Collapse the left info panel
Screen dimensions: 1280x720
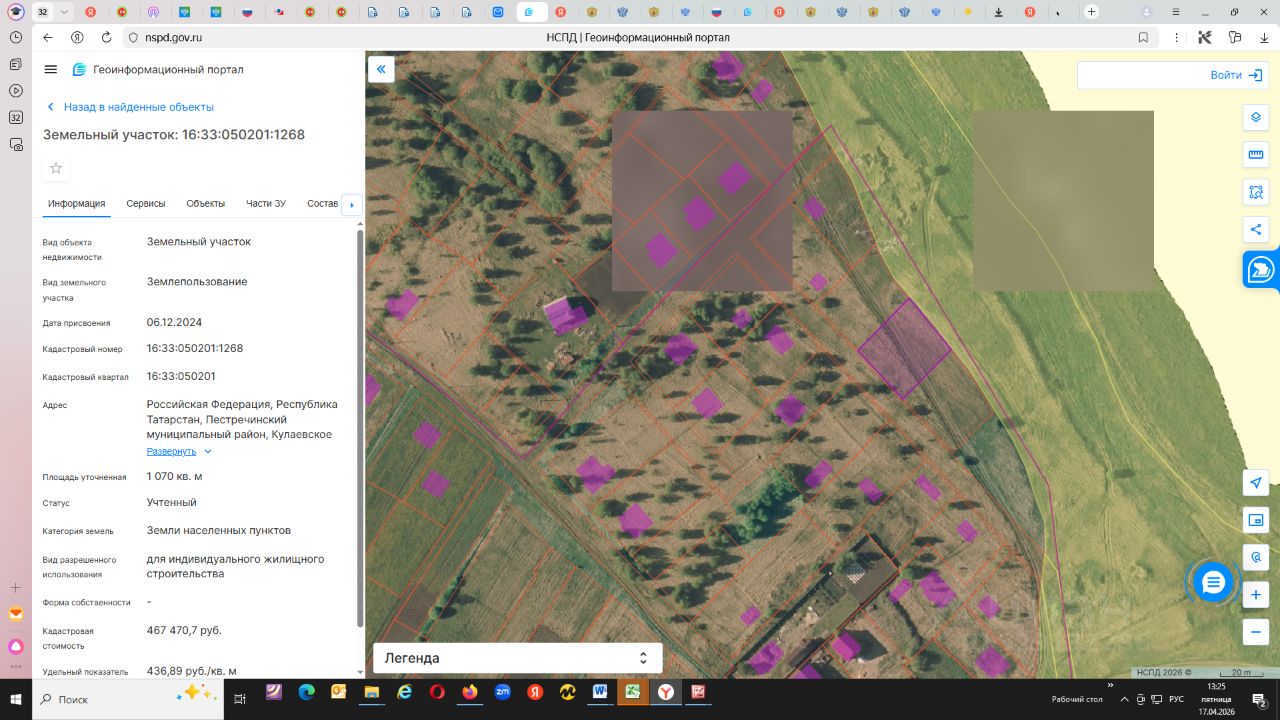coord(381,69)
